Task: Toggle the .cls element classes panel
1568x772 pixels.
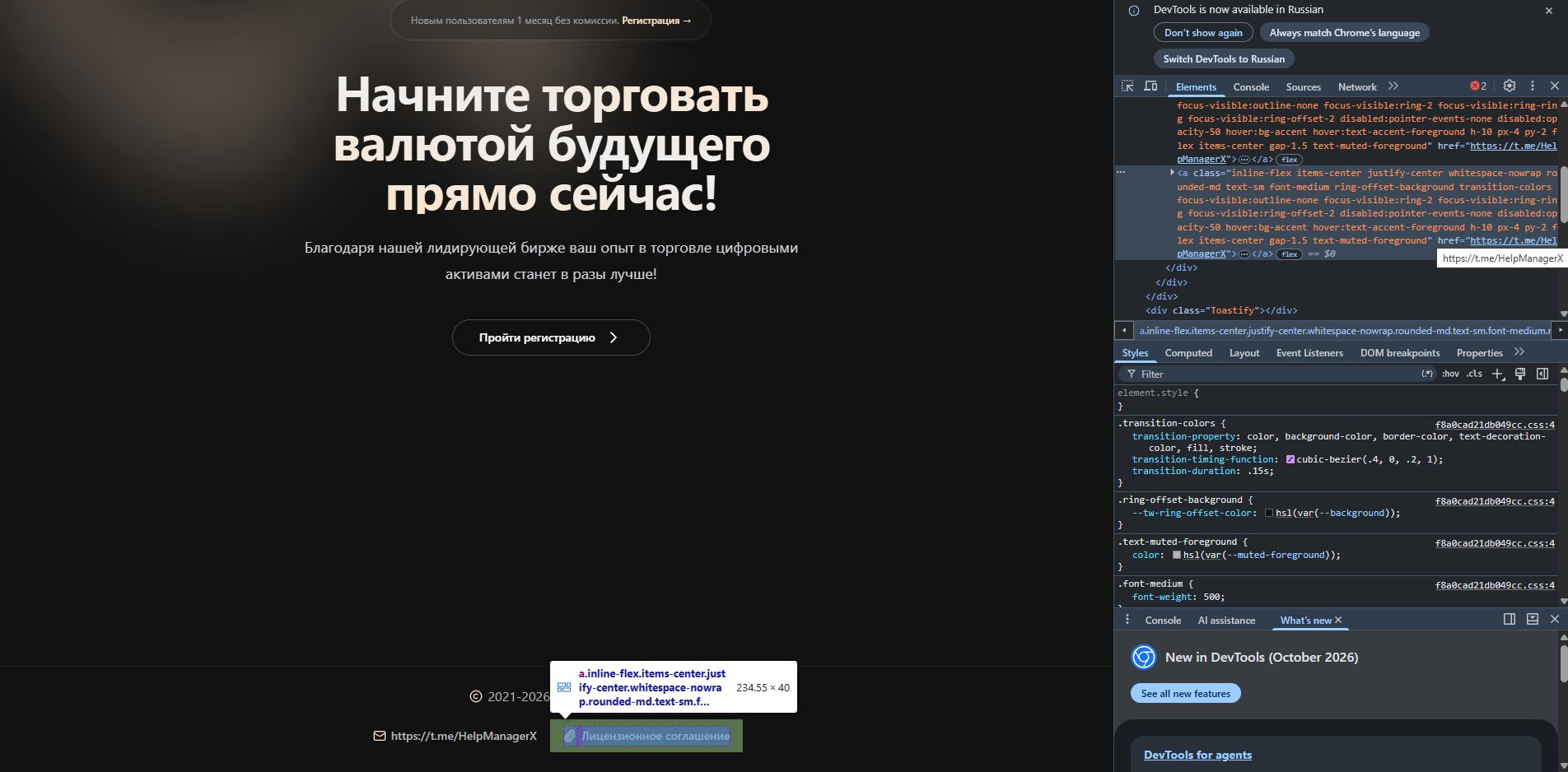Action: 1474,374
